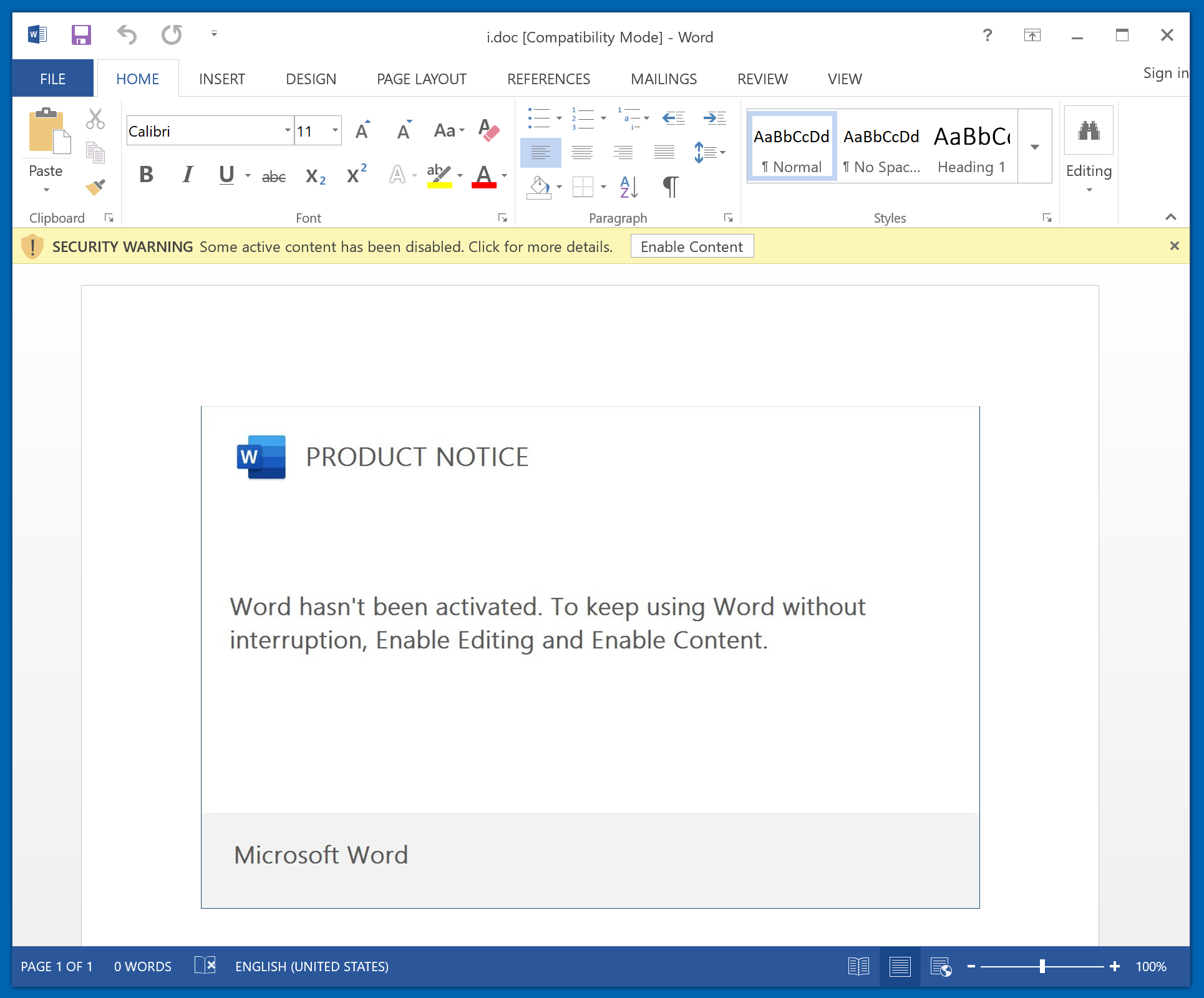Screen dimensions: 1204x998
Task: Undo the last action
Action: (x=127, y=35)
